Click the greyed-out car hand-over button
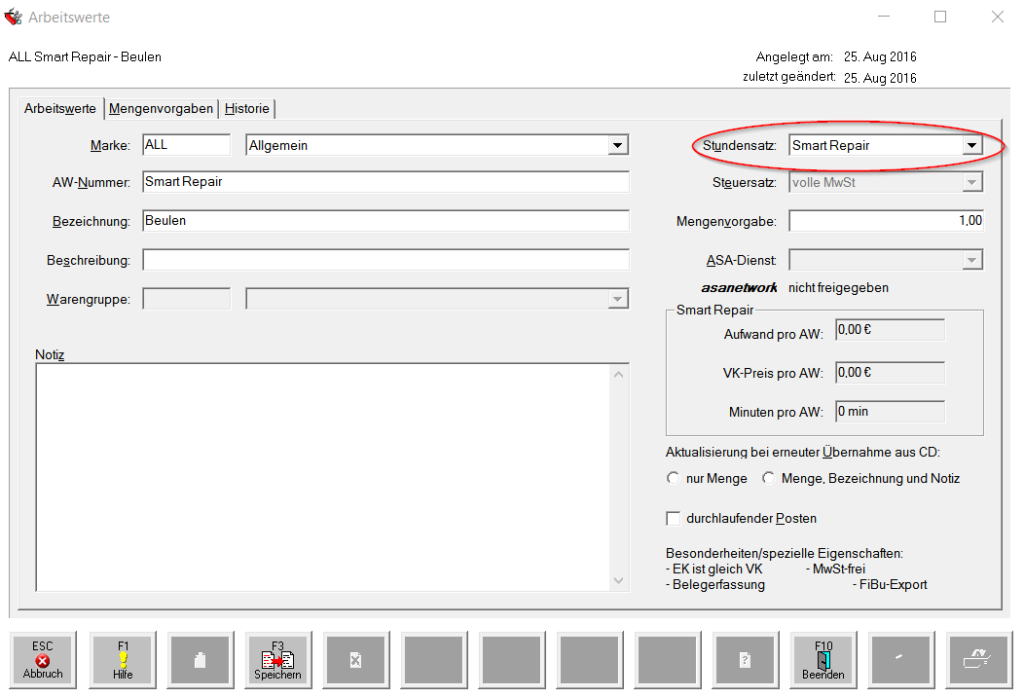Screen dimensions: 1024x698 [978, 659]
